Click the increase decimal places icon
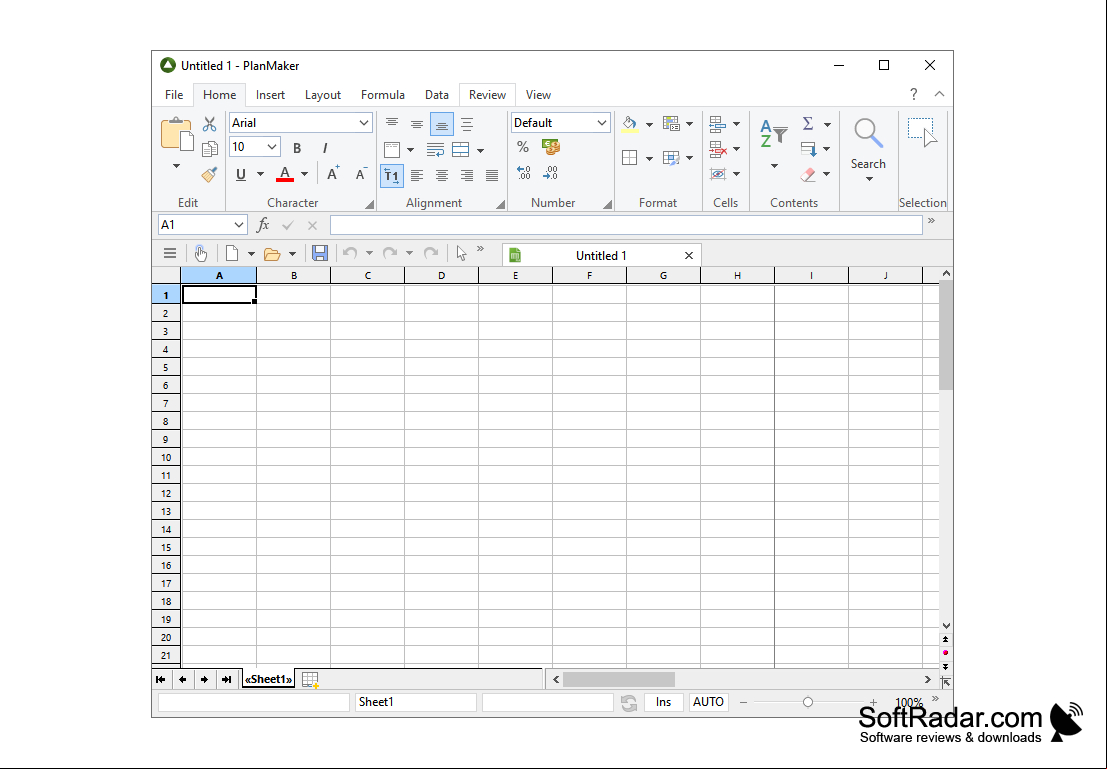The height and width of the screenshot is (769, 1107). (x=524, y=173)
